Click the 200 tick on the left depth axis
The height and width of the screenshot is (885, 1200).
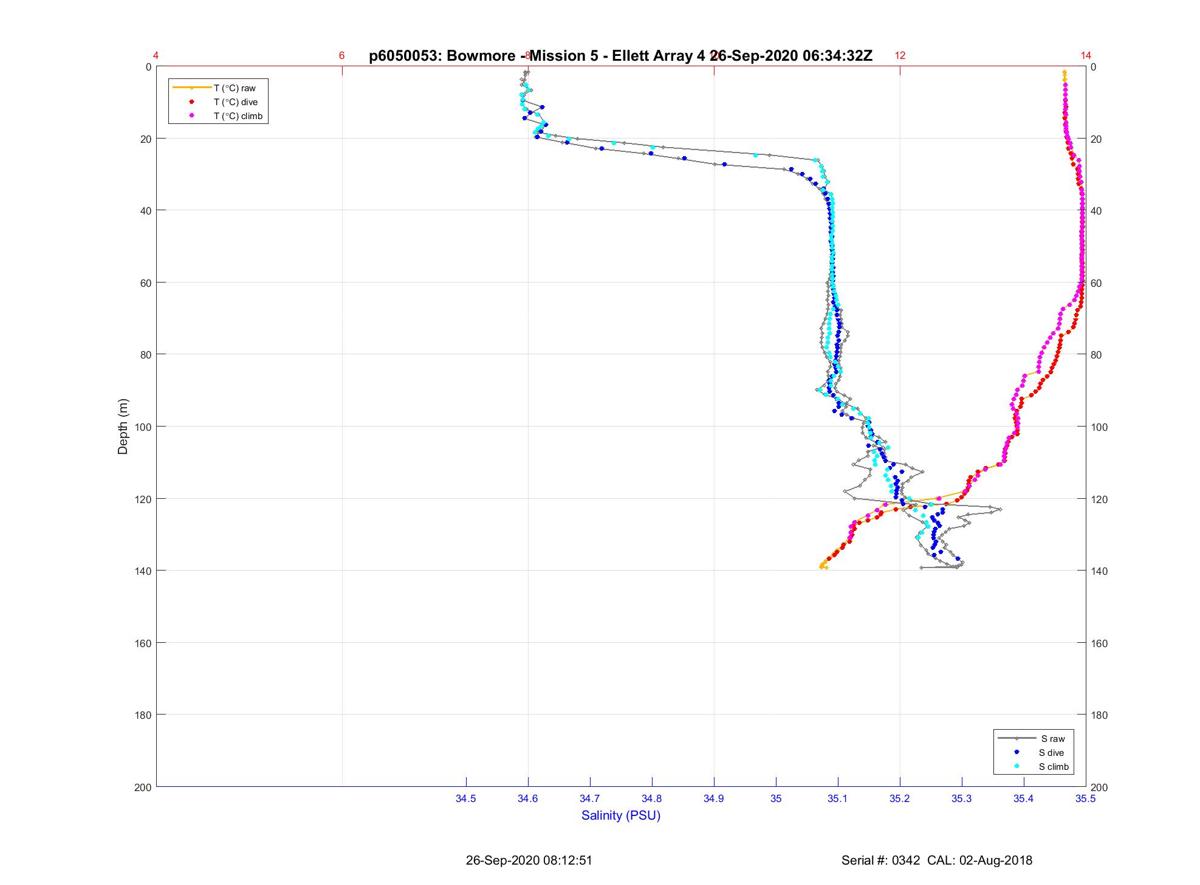142,787
